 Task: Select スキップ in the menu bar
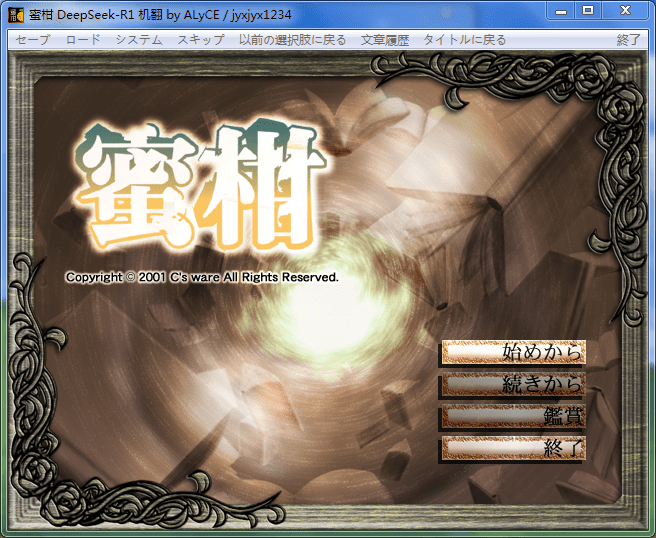click(201, 40)
